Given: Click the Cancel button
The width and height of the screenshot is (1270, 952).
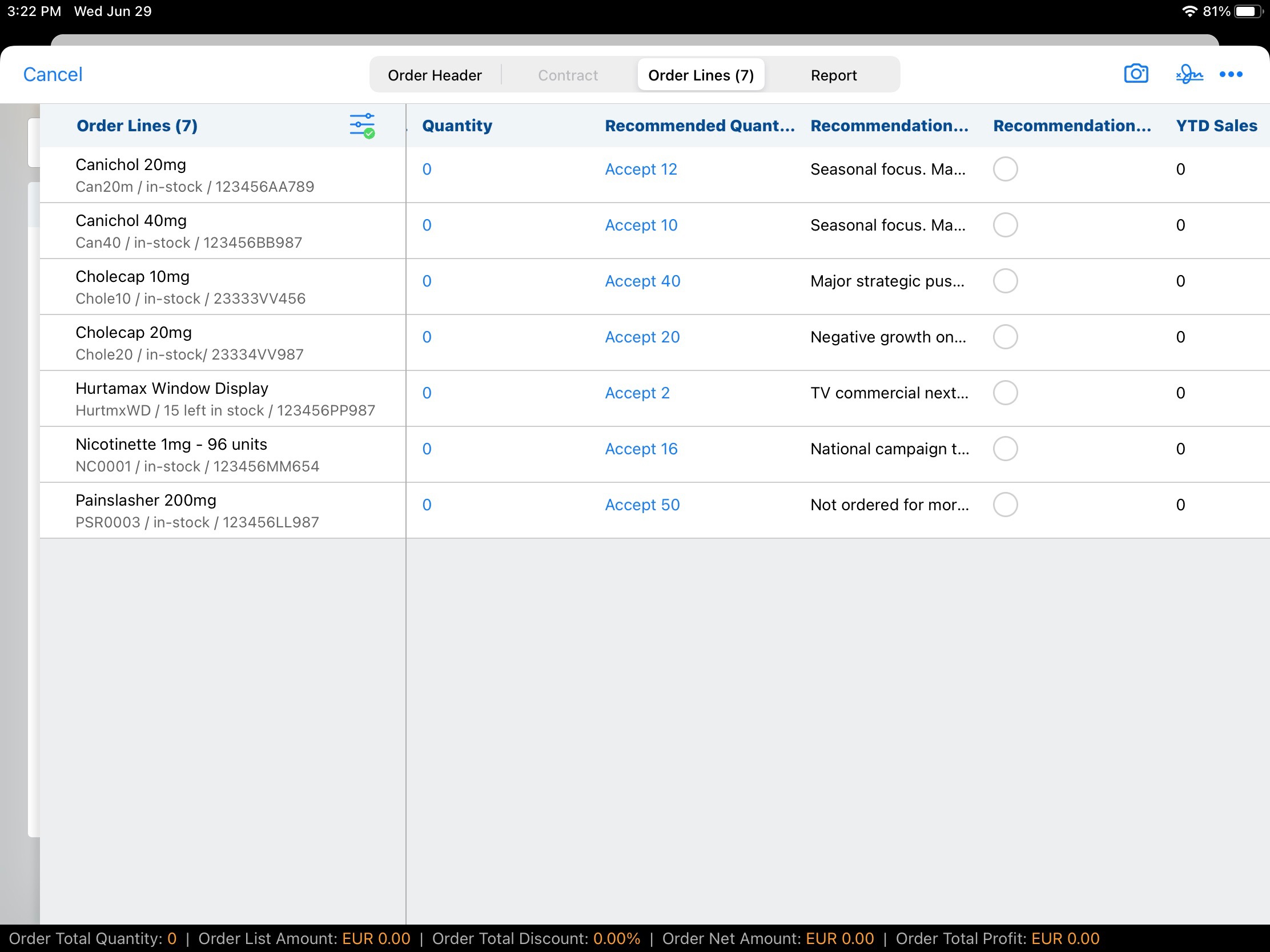Looking at the screenshot, I should (53, 74).
